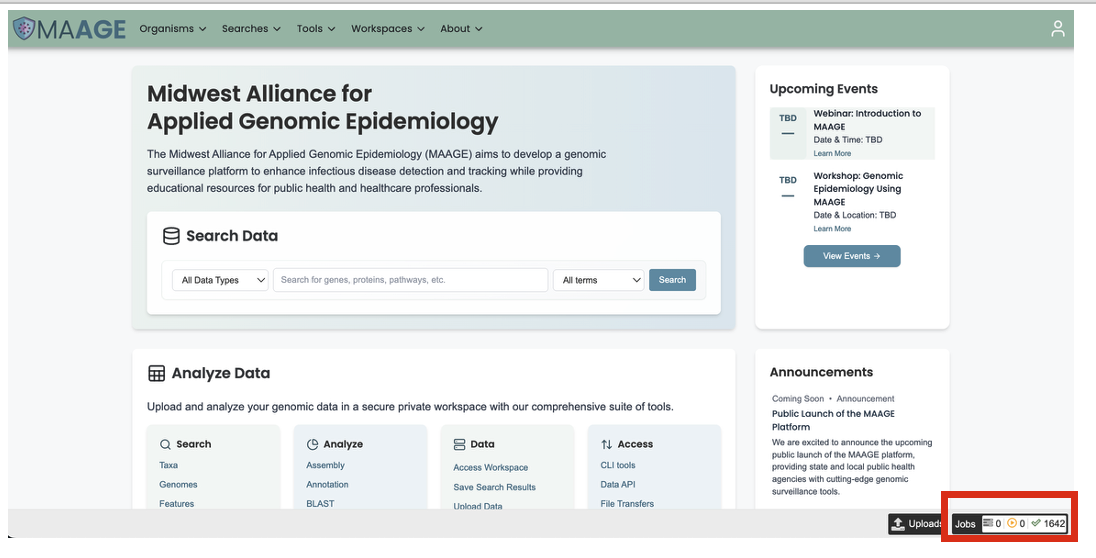1096x558 pixels.
Task: Open the Jobs status button
Action: tap(1010, 524)
